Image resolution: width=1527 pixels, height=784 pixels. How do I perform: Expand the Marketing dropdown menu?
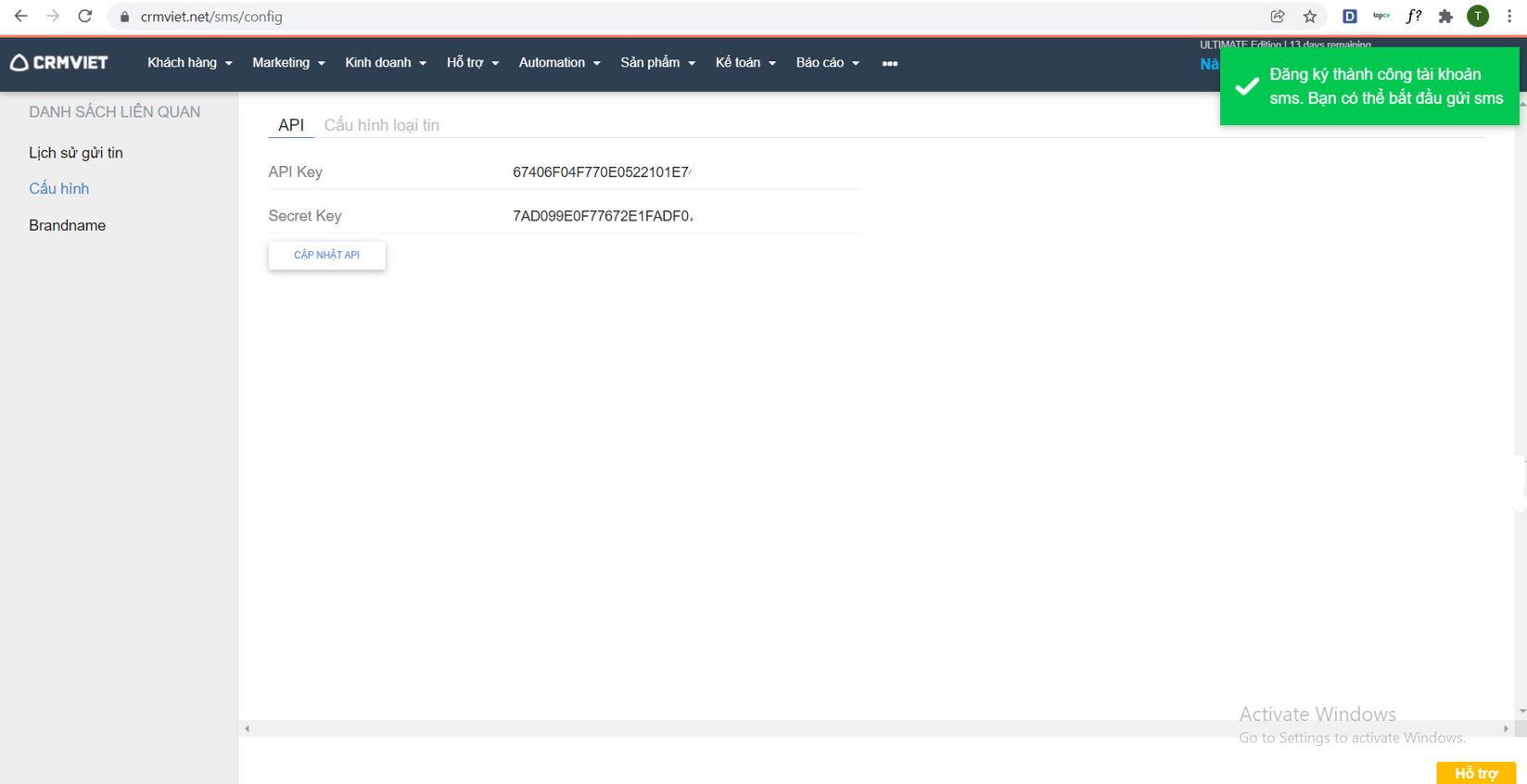click(288, 63)
